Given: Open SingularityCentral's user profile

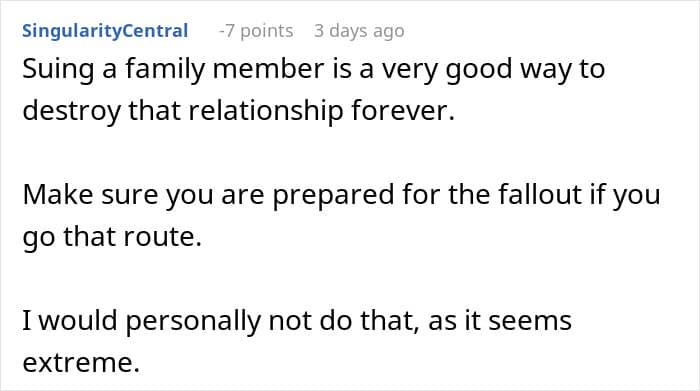Looking at the screenshot, I should pyautogui.click(x=105, y=31).
